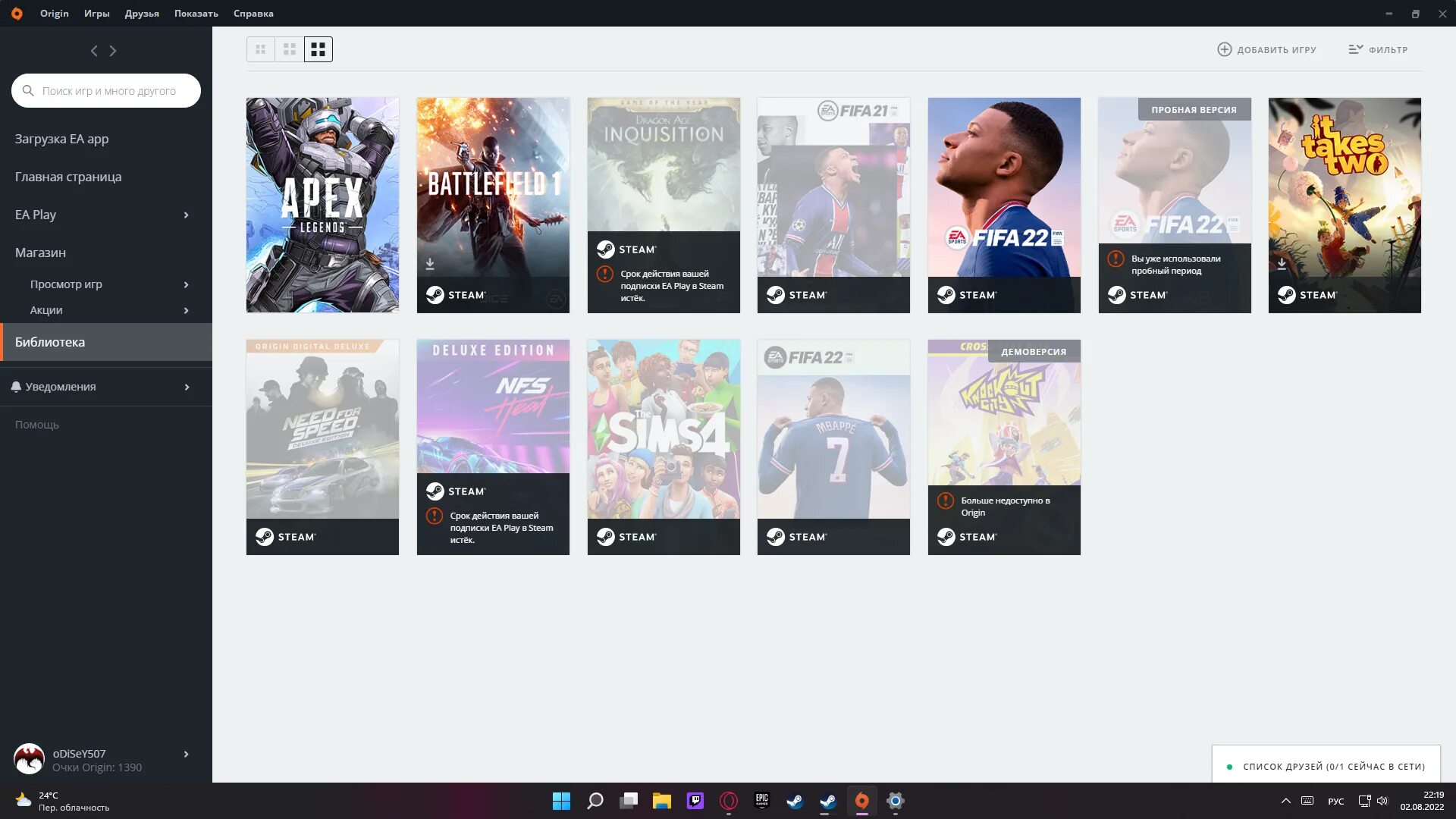The width and height of the screenshot is (1456, 819).
Task: Click the ПРОБНАЯ ВЕРСИЯ badge on FIFA 22
Action: [x=1194, y=110]
